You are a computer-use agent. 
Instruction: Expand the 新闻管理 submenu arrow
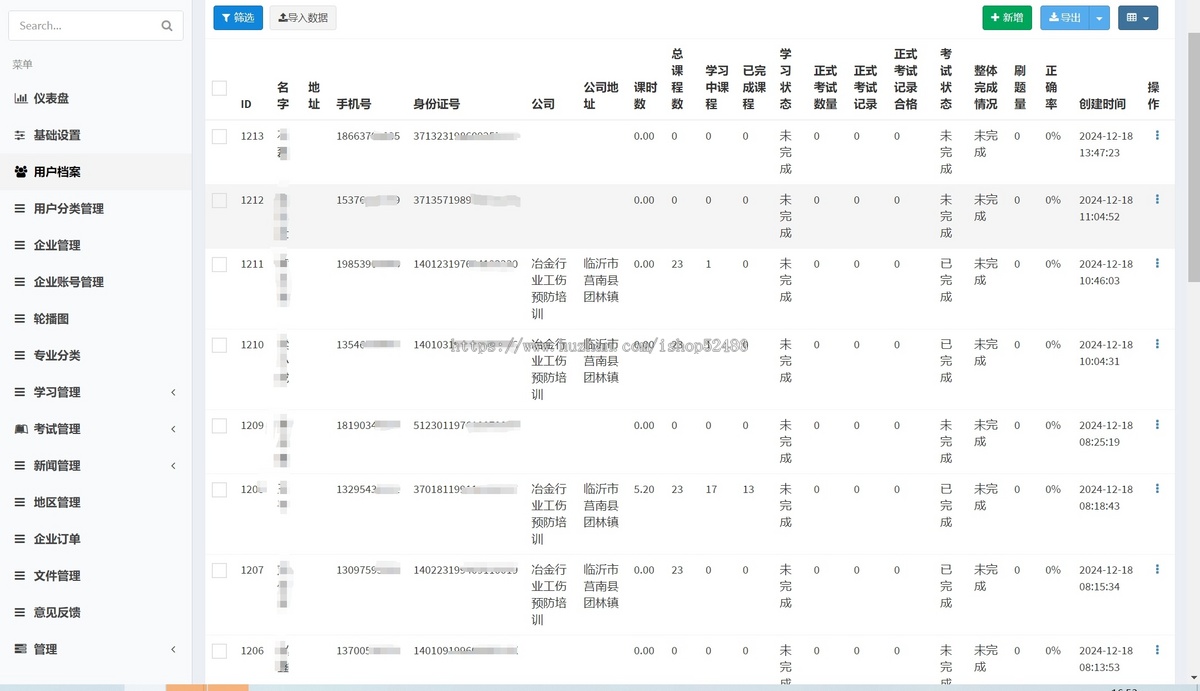point(173,466)
